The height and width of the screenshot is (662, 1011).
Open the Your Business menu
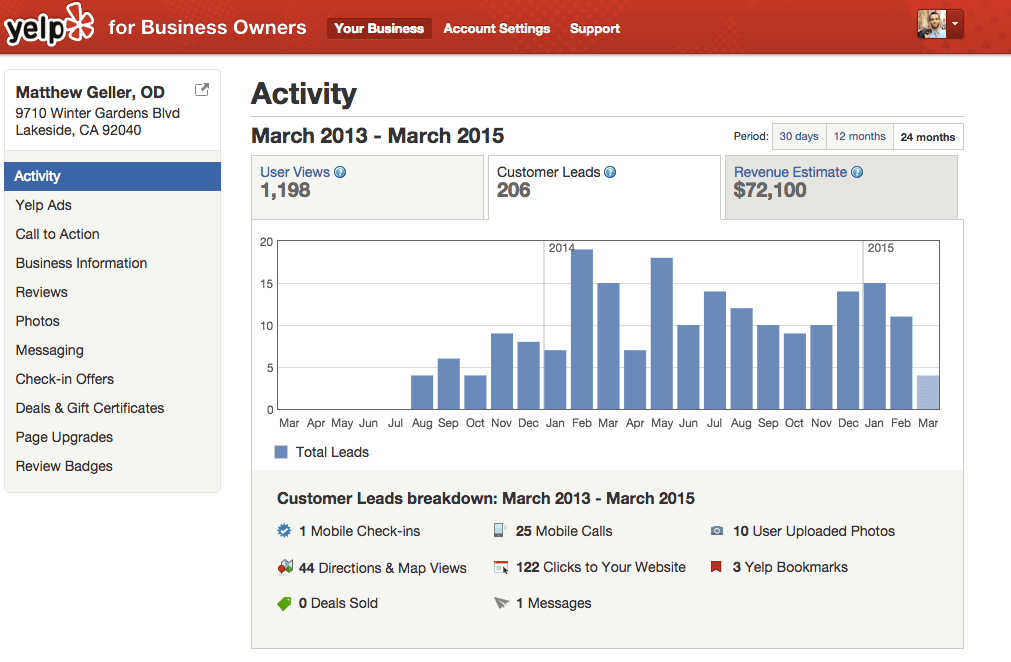click(379, 28)
